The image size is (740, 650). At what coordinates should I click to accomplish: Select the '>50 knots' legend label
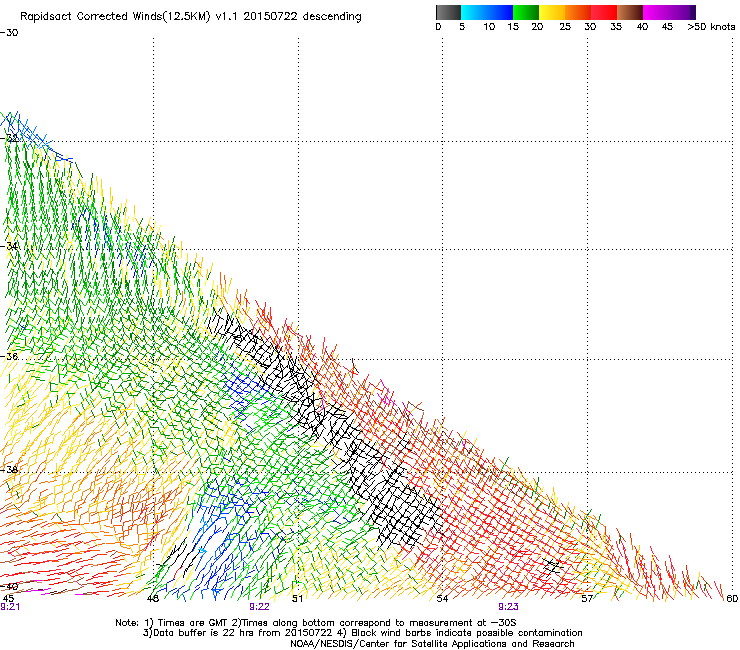[x=711, y=27]
